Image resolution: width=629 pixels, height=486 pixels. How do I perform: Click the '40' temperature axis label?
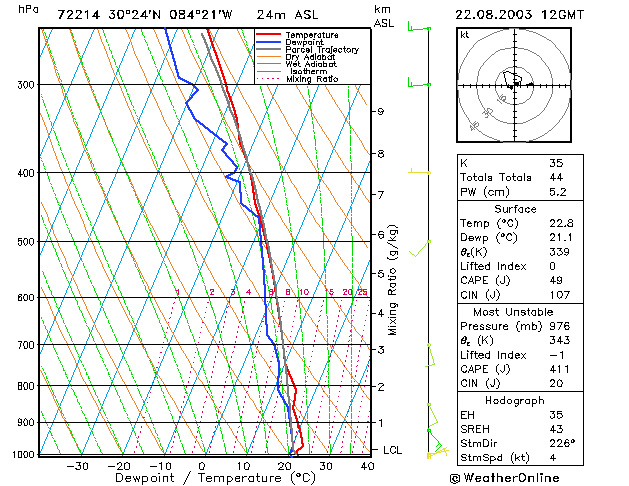click(x=367, y=466)
